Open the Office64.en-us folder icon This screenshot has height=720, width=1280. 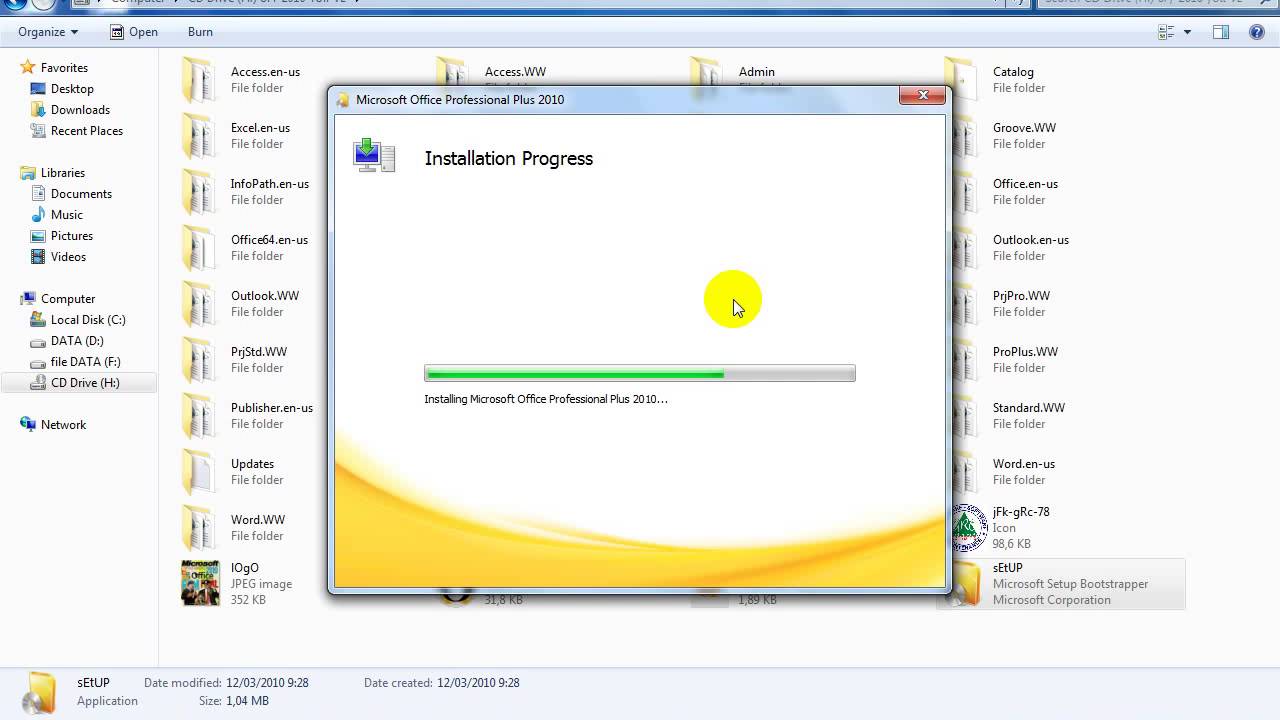click(199, 248)
